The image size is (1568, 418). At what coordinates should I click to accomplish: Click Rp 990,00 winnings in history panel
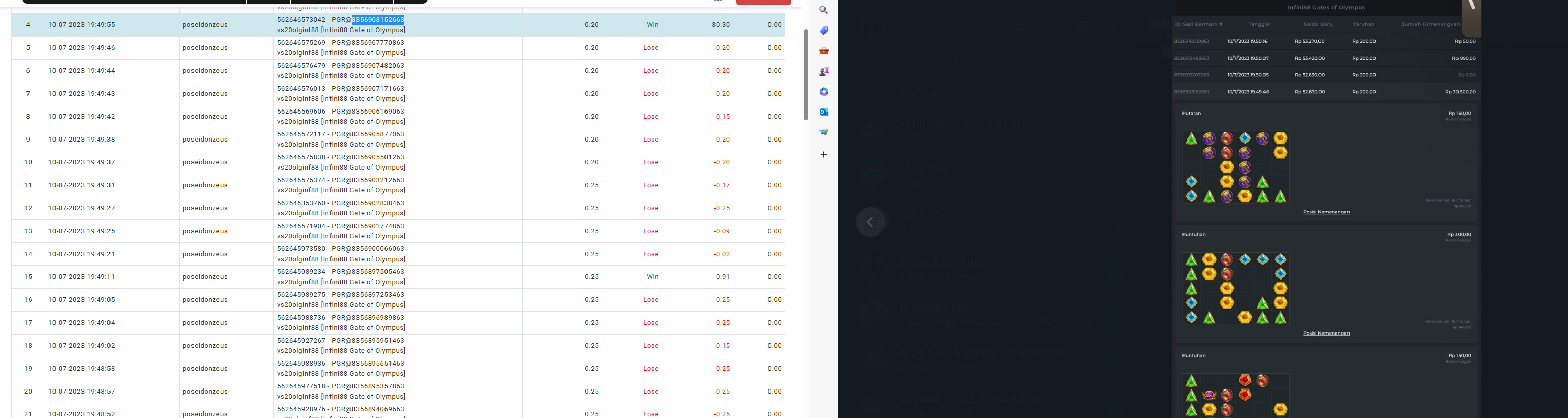coord(1464,59)
